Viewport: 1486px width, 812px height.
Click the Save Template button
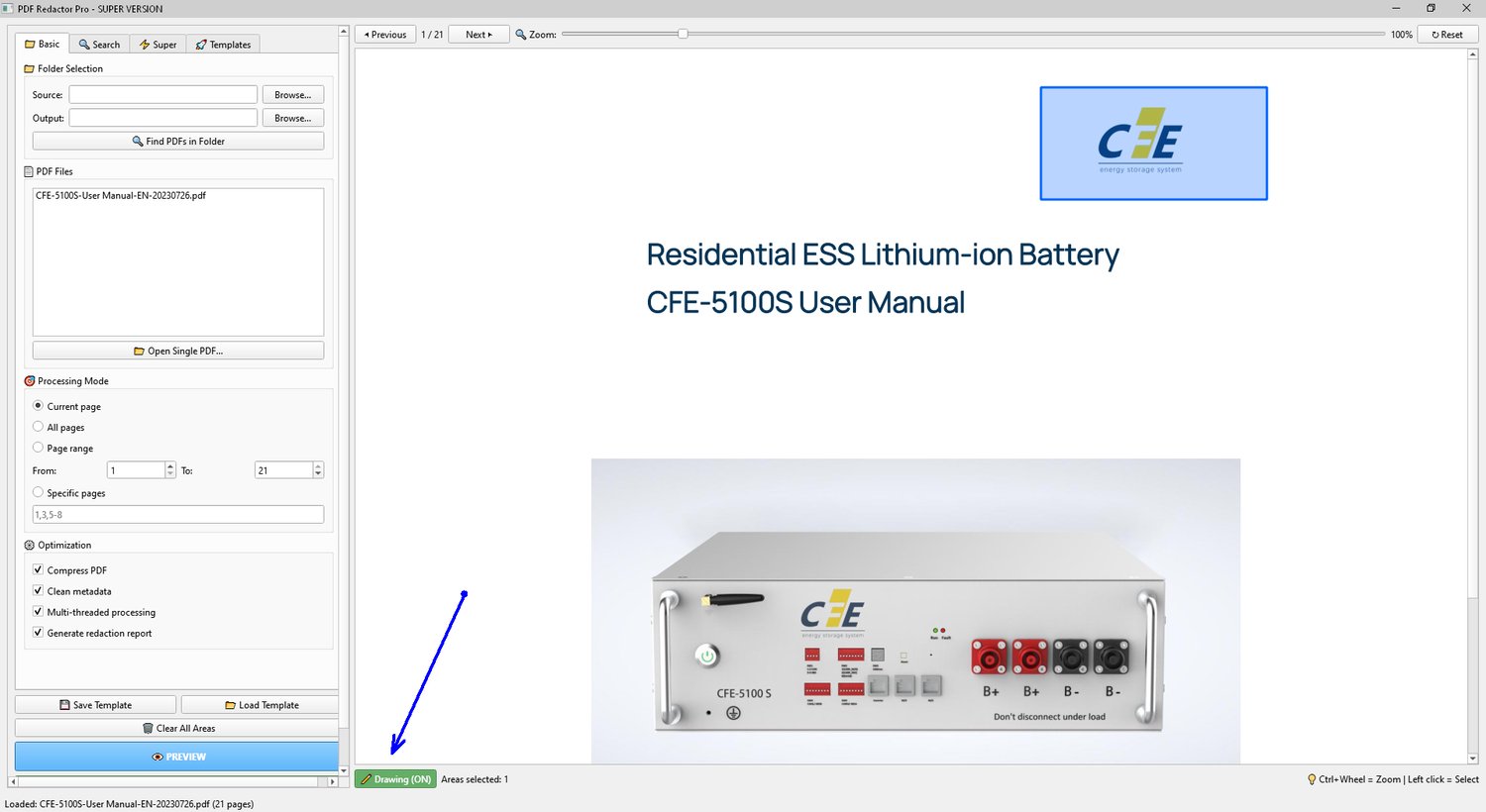(95, 705)
